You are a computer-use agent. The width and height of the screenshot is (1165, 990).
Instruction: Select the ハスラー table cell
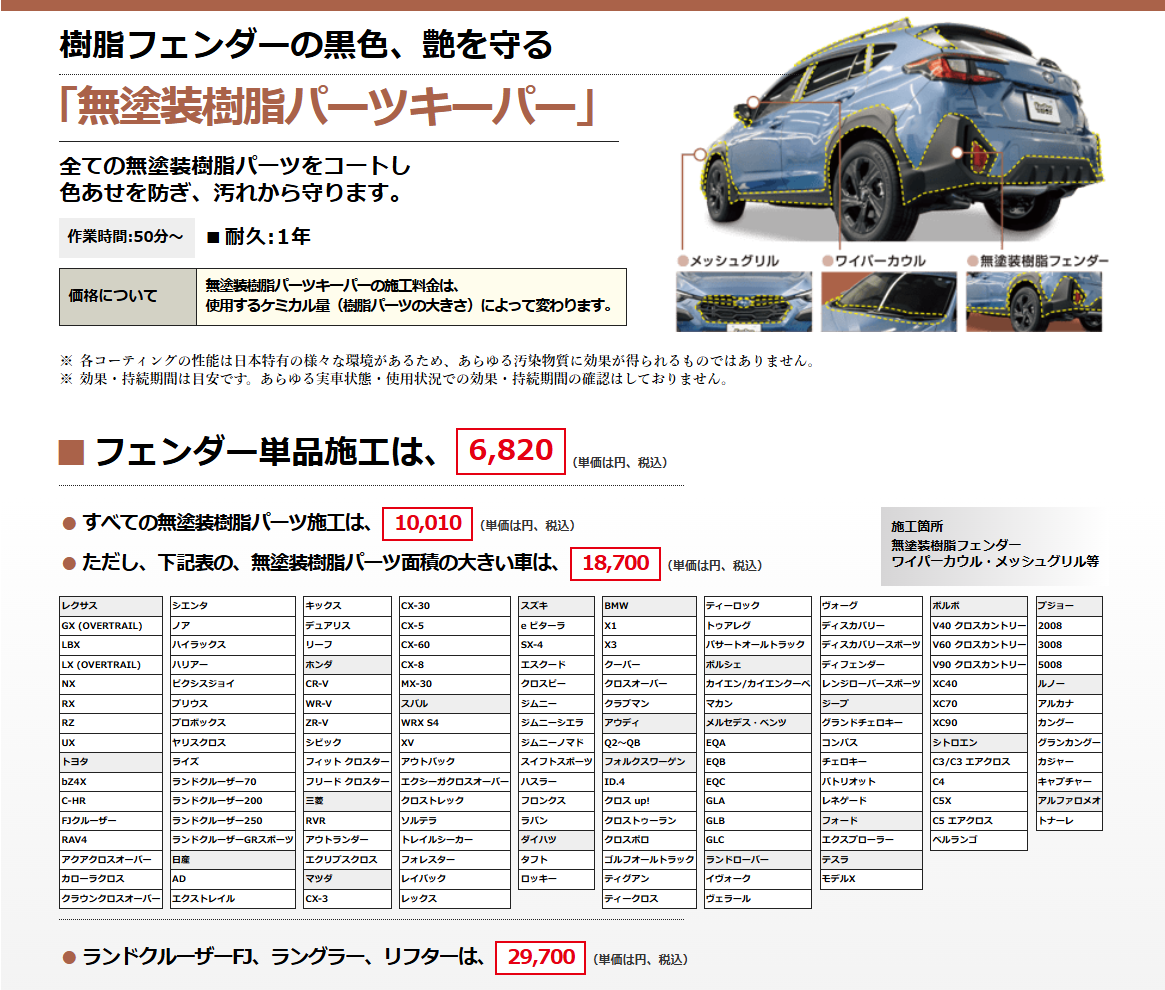point(556,781)
